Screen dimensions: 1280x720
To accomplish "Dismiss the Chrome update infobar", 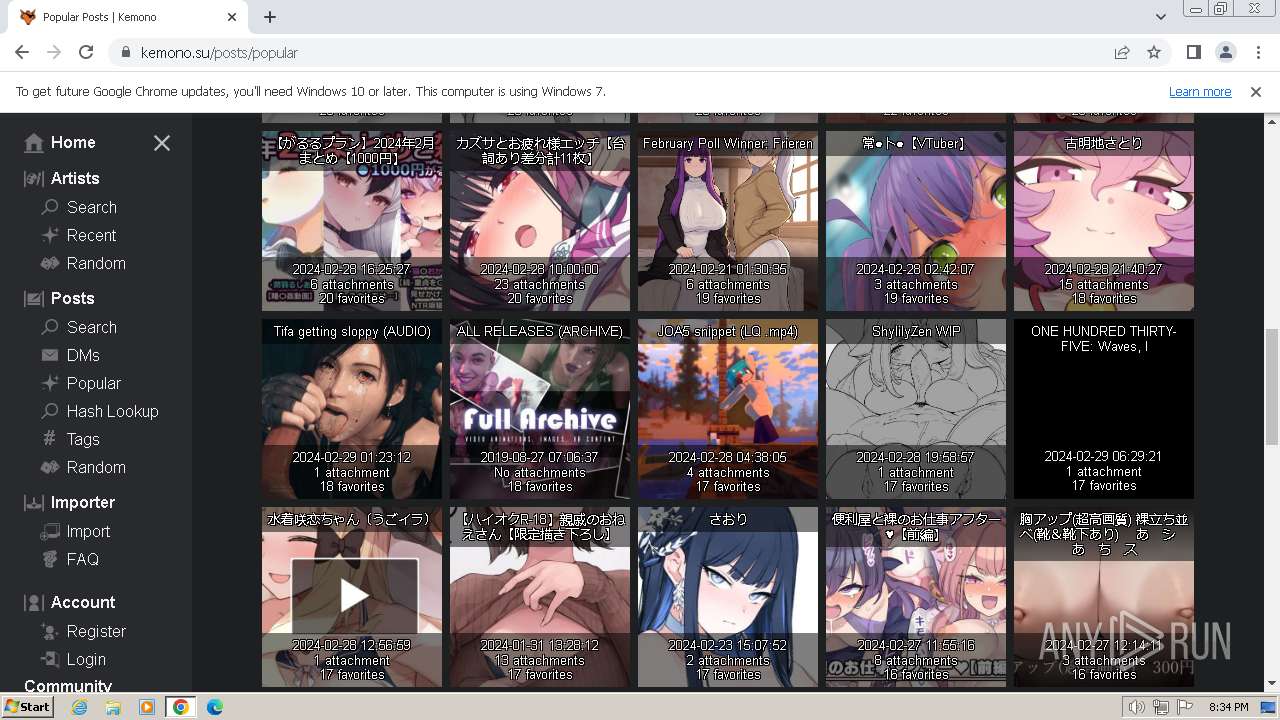I will click(1256, 91).
